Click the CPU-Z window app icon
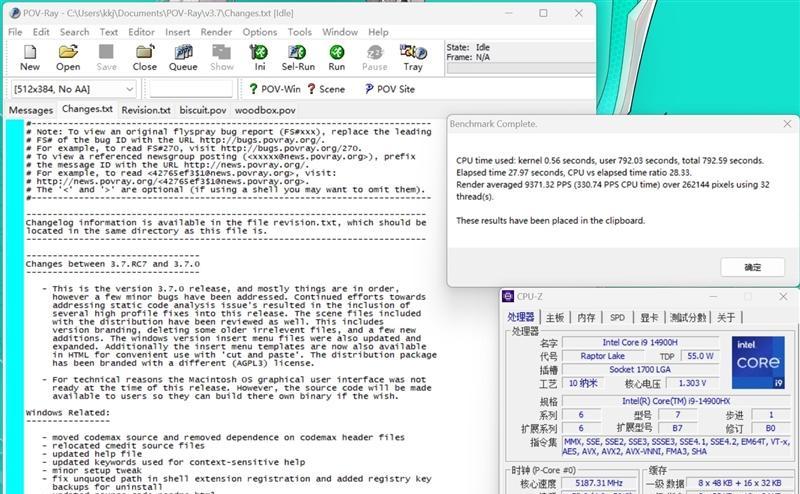Image resolution: width=800 pixels, height=494 pixels. click(x=508, y=297)
